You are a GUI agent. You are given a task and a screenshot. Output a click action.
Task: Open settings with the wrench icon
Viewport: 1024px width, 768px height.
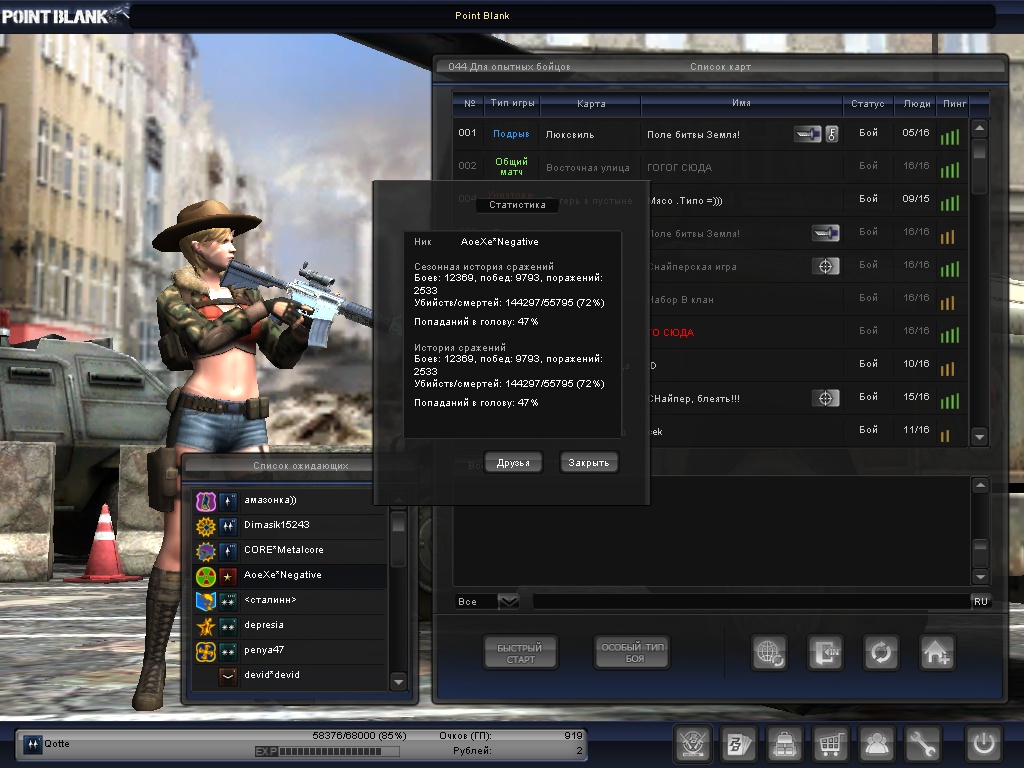click(923, 744)
